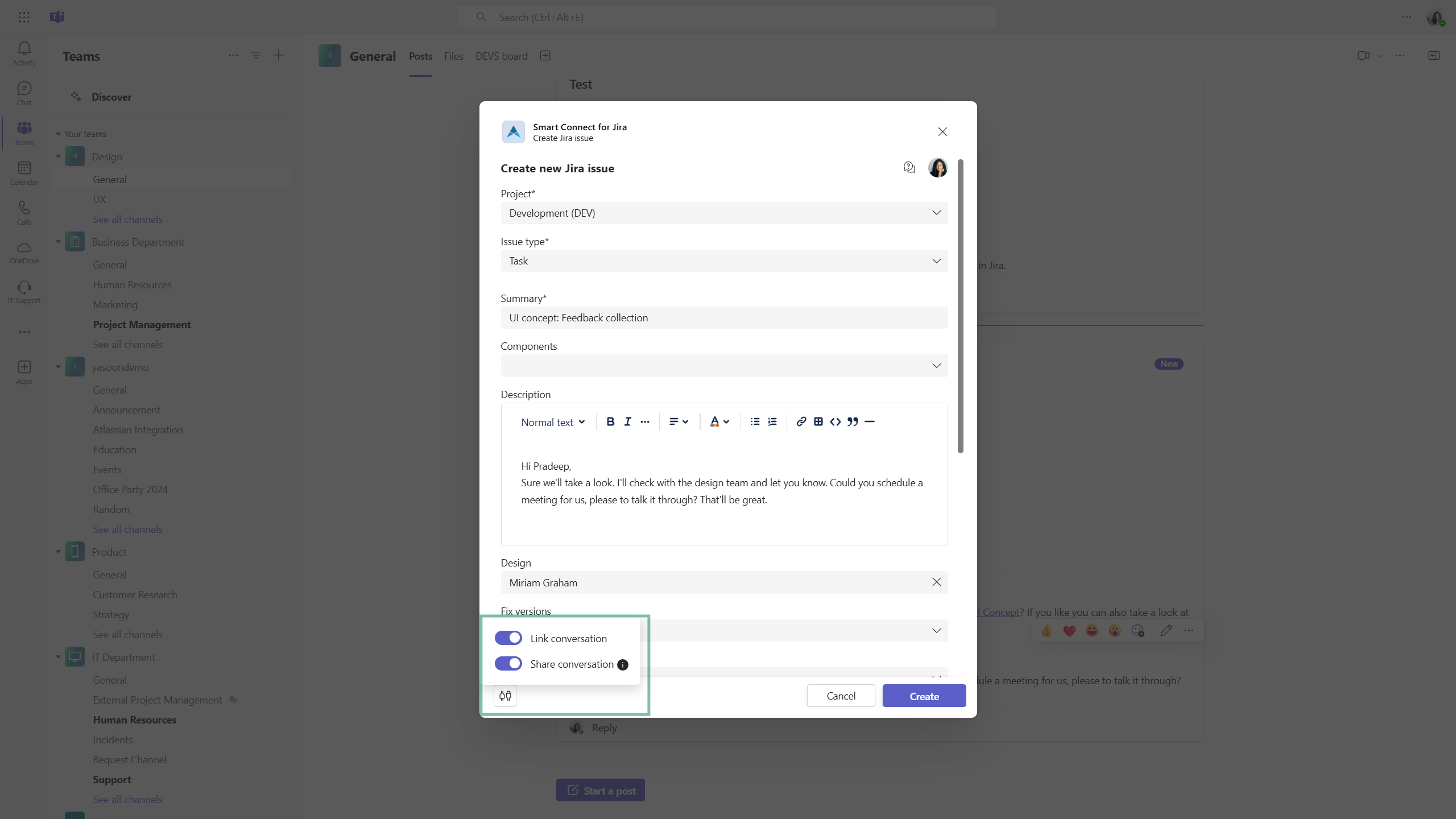Viewport: 1456px width, 819px height.
Task: Click the Share conversation info icon
Action: coord(623,665)
